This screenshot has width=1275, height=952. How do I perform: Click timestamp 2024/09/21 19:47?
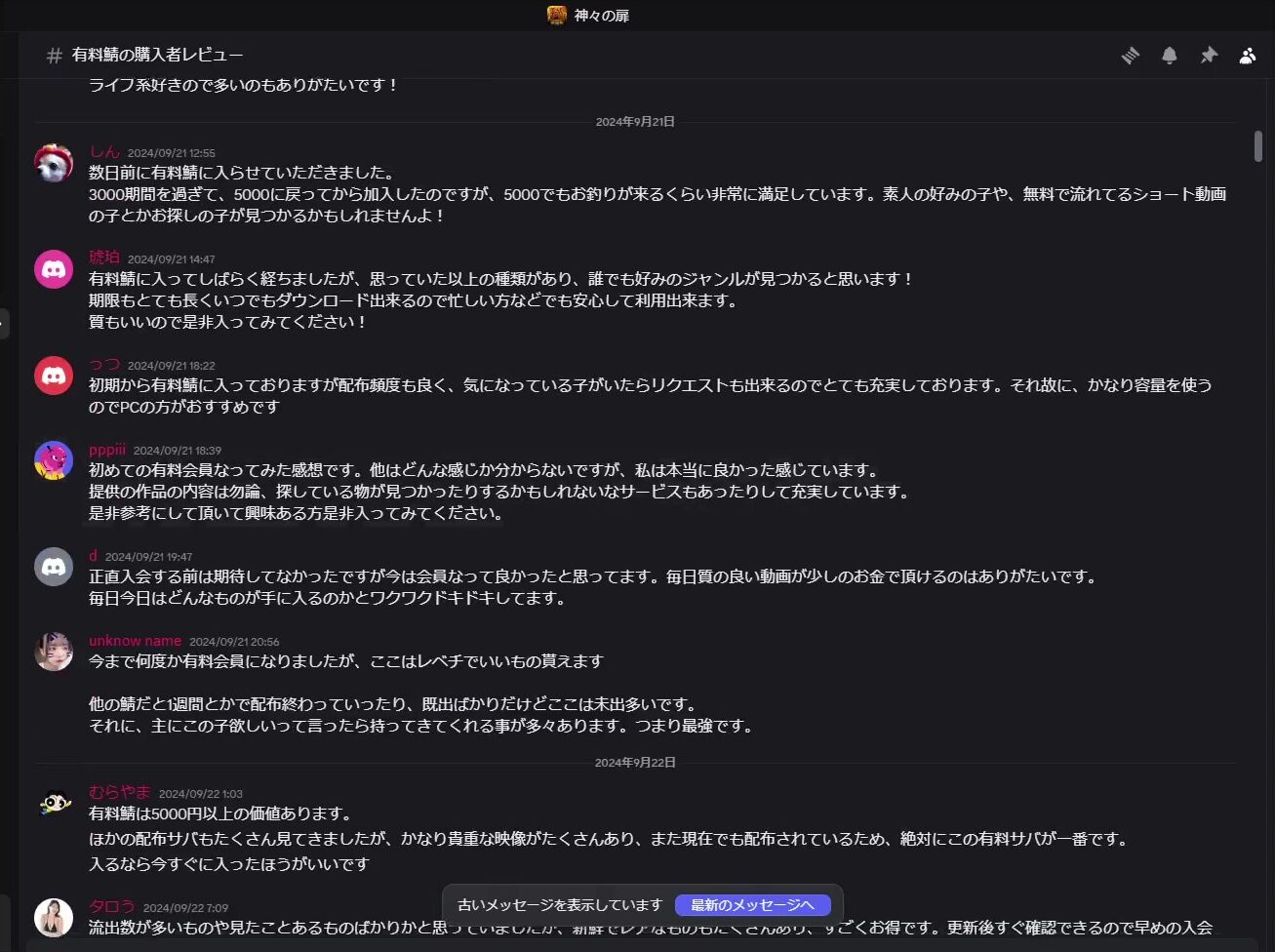click(x=149, y=557)
